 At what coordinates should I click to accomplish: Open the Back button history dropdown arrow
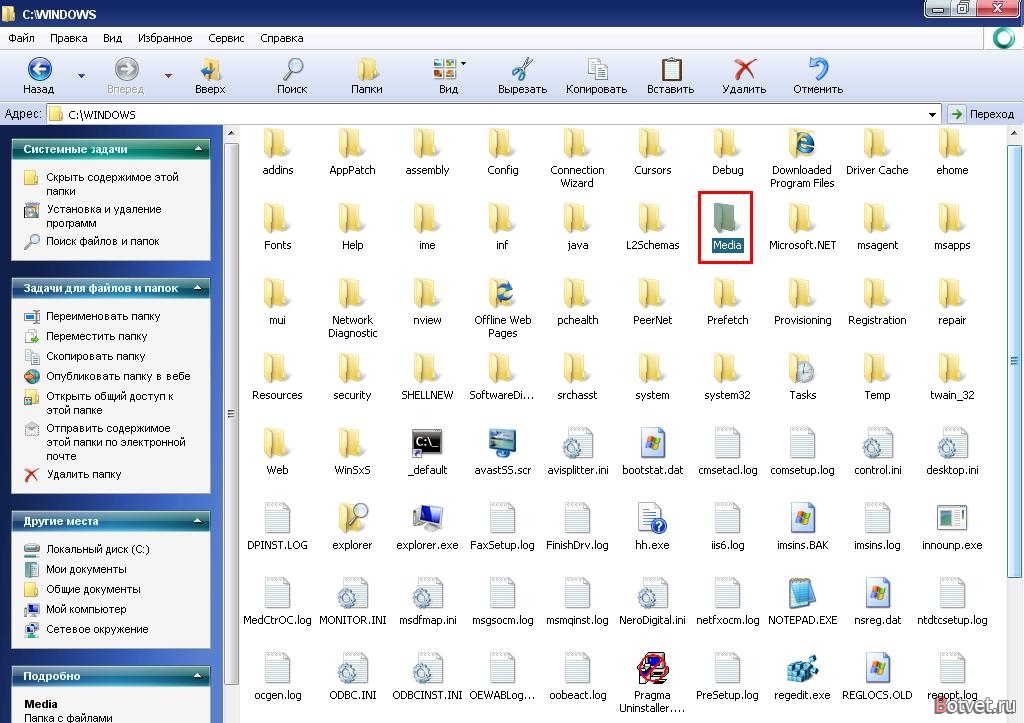pyautogui.click(x=82, y=76)
